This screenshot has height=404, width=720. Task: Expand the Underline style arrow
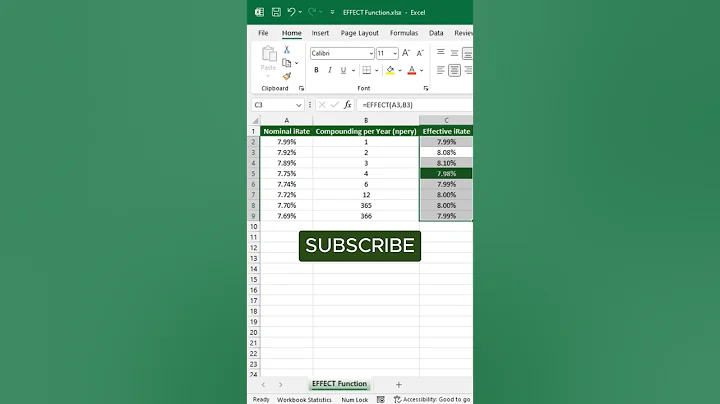click(353, 70)
